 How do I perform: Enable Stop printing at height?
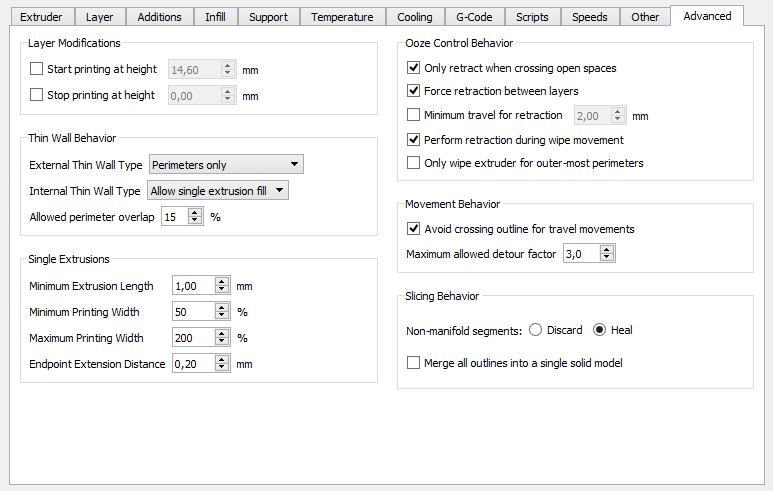37,96
